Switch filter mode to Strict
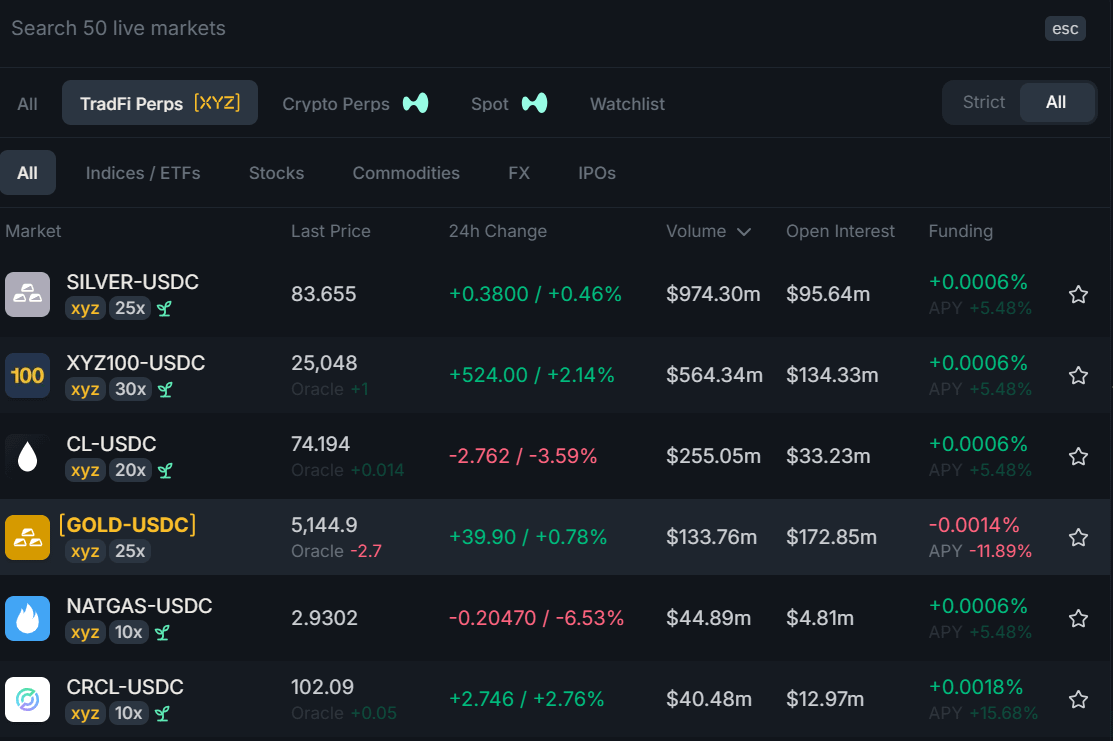 983,102
